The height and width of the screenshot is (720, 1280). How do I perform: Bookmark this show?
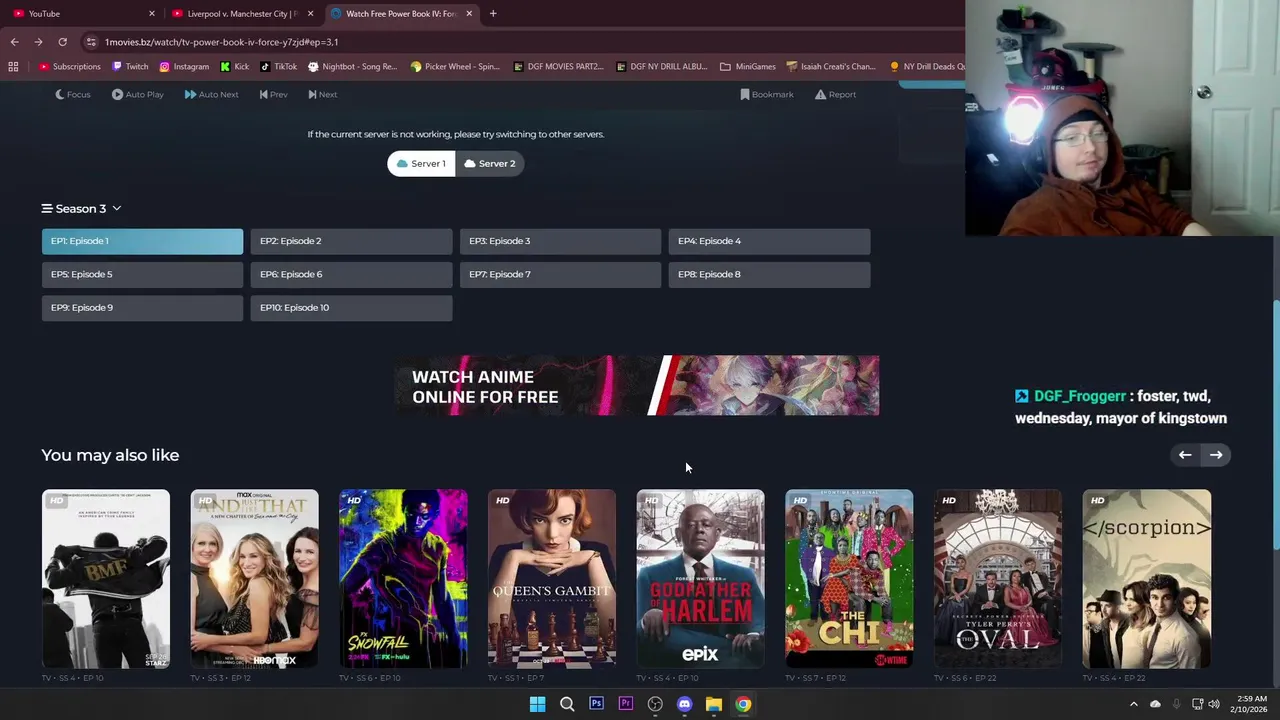[767, 94]
